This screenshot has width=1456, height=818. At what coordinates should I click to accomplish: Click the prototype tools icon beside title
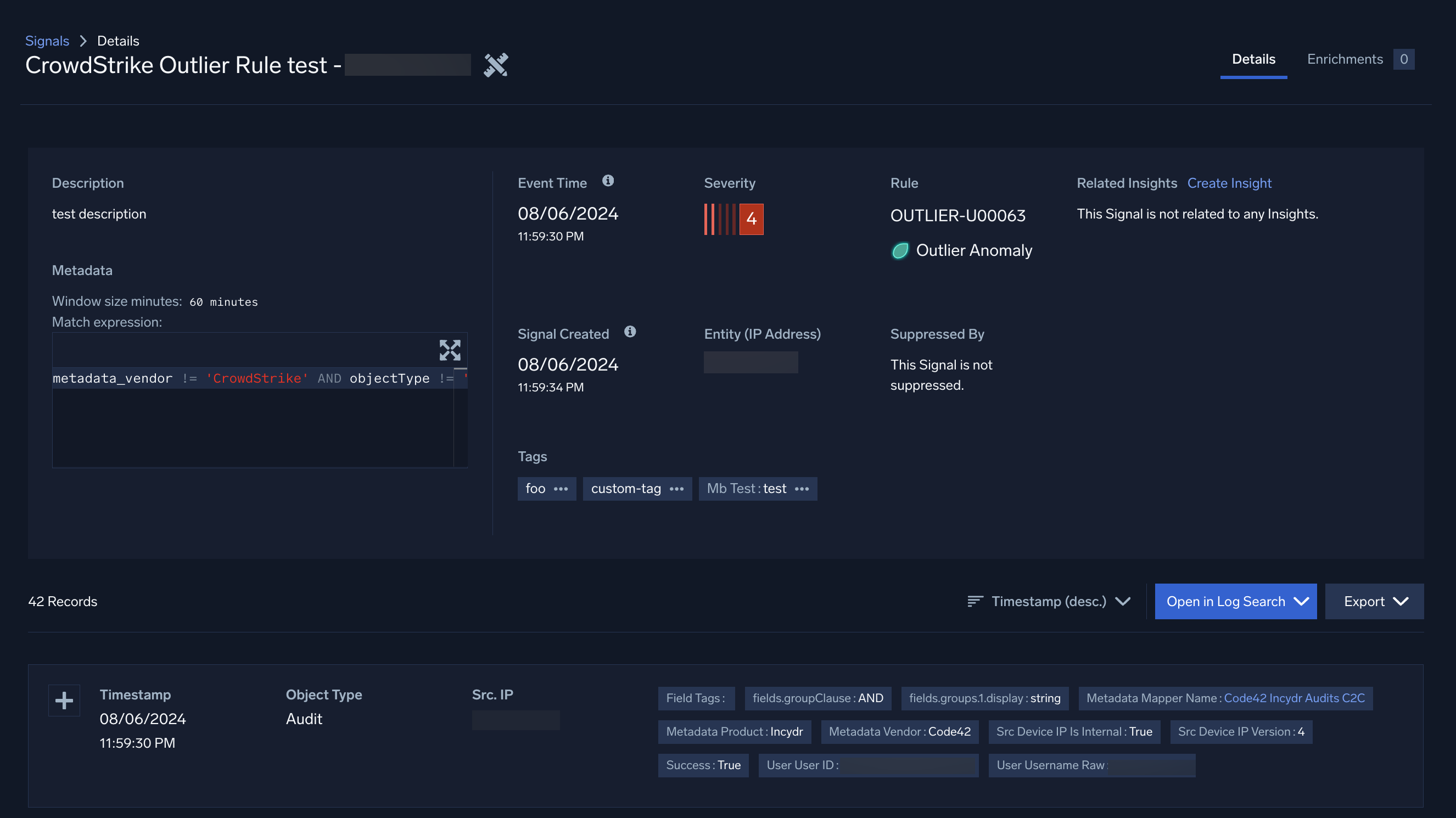point(496,65)
